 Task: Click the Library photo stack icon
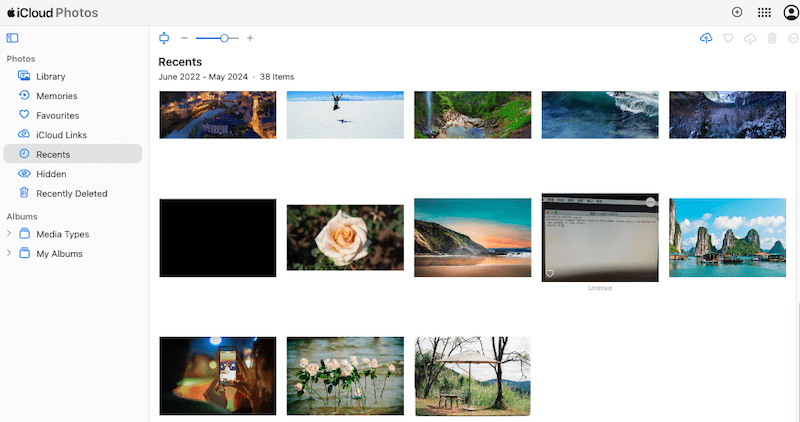(x=24, y=76)
